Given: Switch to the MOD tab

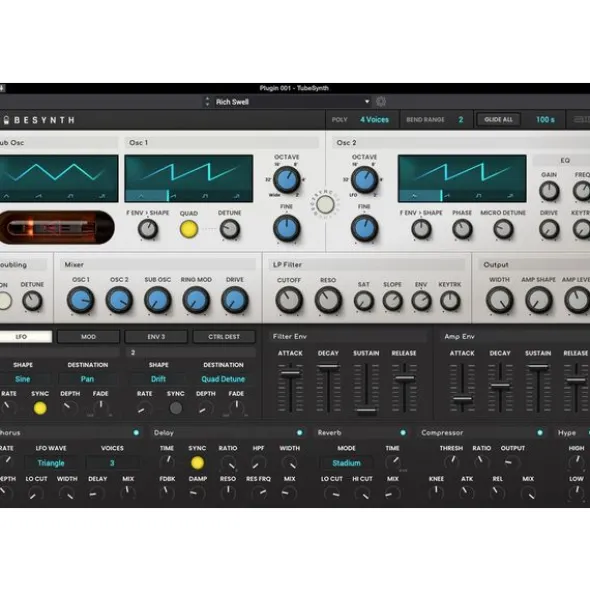Looking at the screenshot, I should tap(89, 337).
